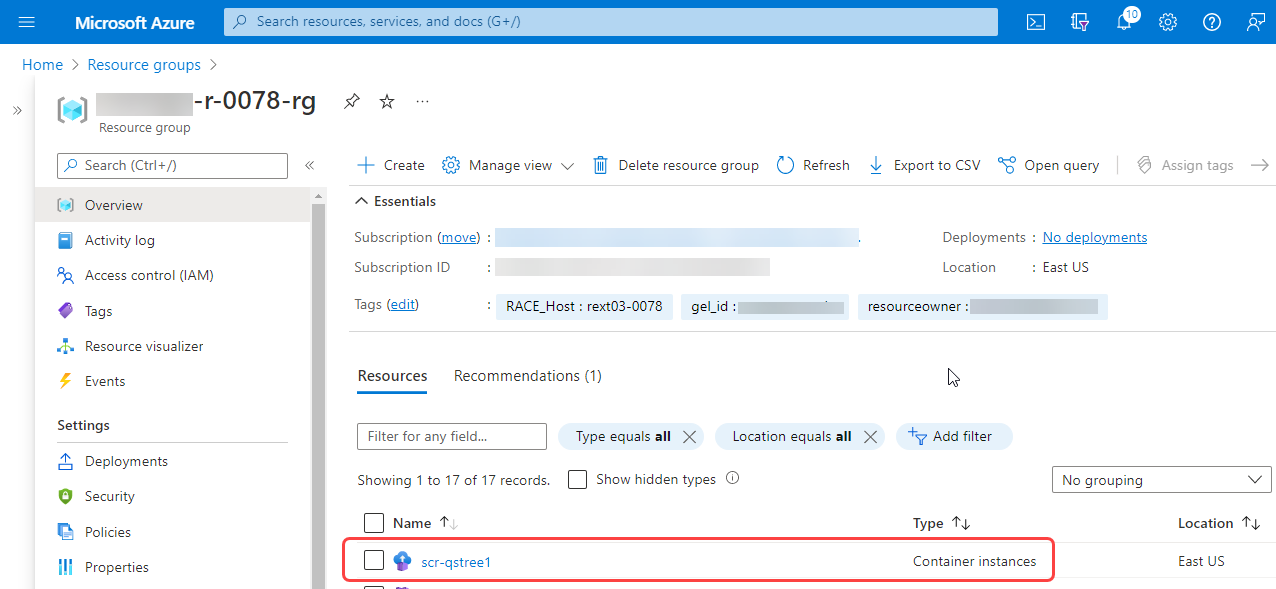This screenshot has width=1276, height=589.
Task: Open Access control (IAM) menu item
Action: pos(149,275)
